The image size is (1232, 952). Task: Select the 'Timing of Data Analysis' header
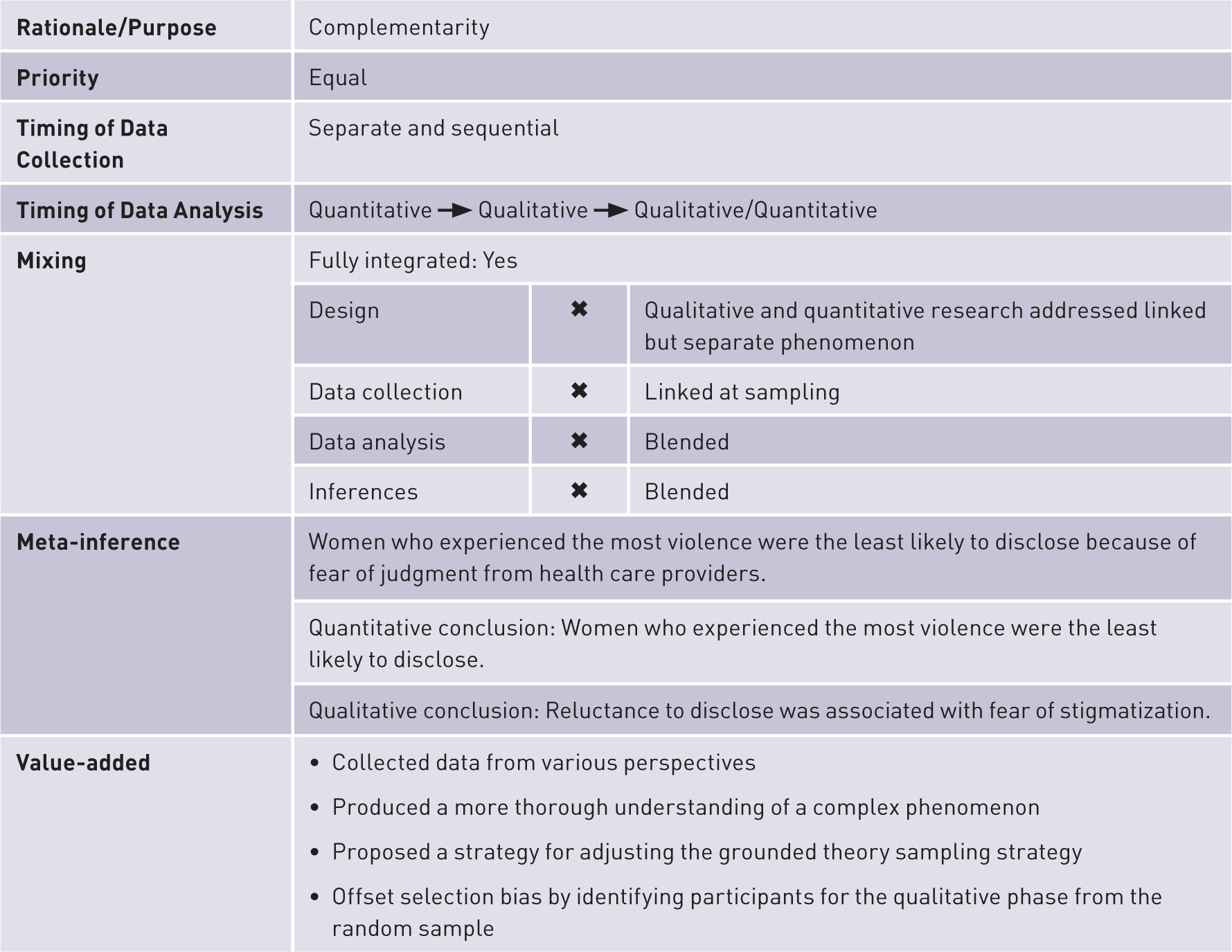[140, 210]
